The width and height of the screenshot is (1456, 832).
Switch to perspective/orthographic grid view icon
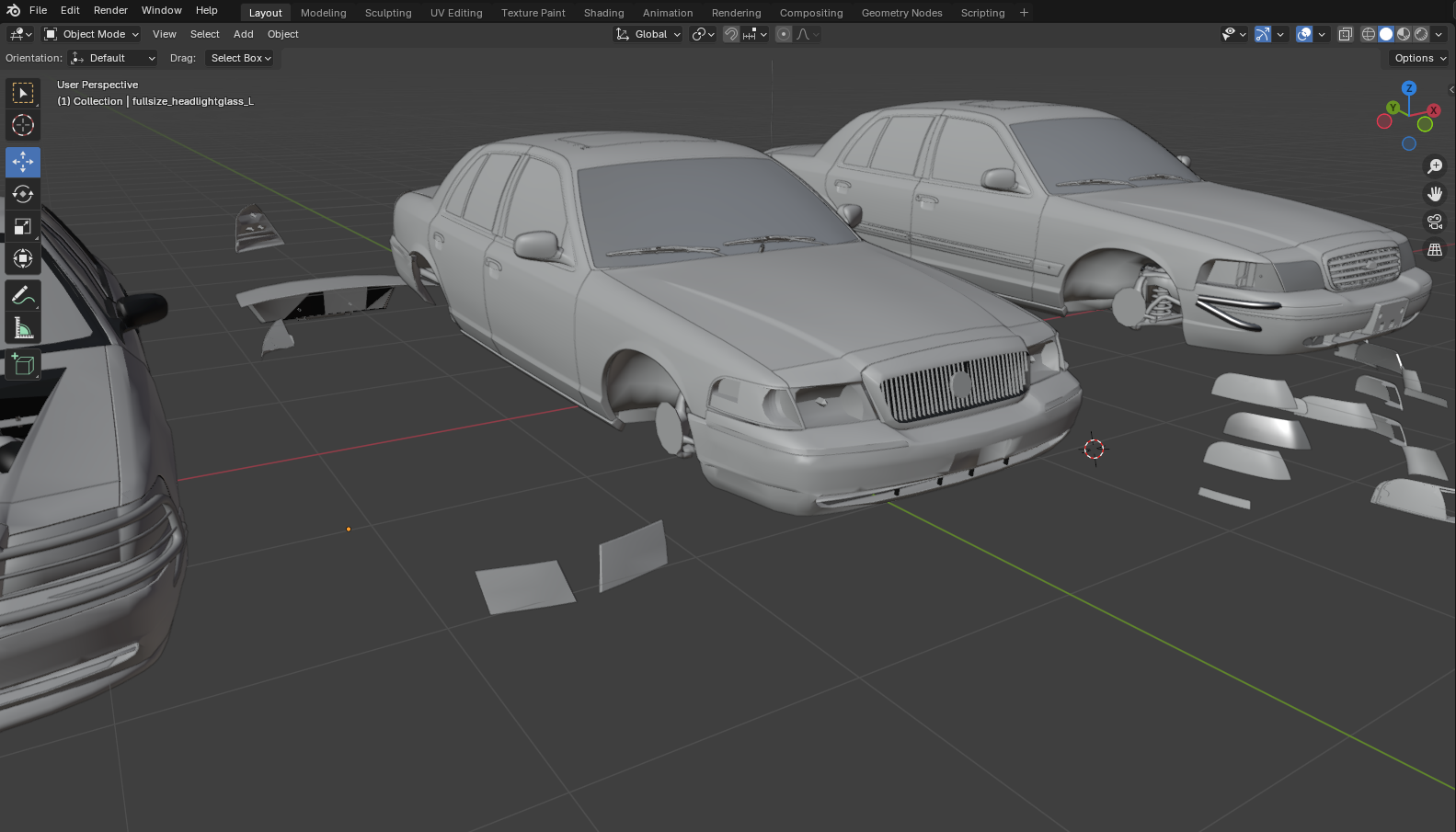(x=1434, y=250)
